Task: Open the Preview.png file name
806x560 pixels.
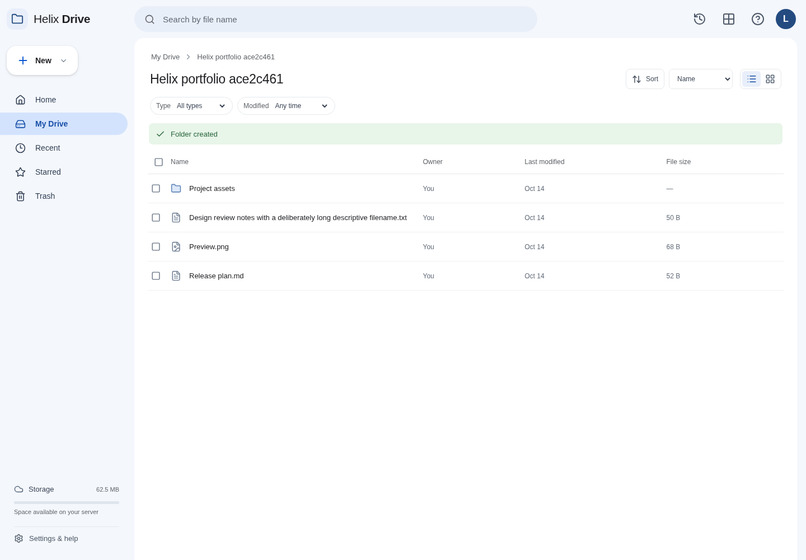Action: pos(209,247)
